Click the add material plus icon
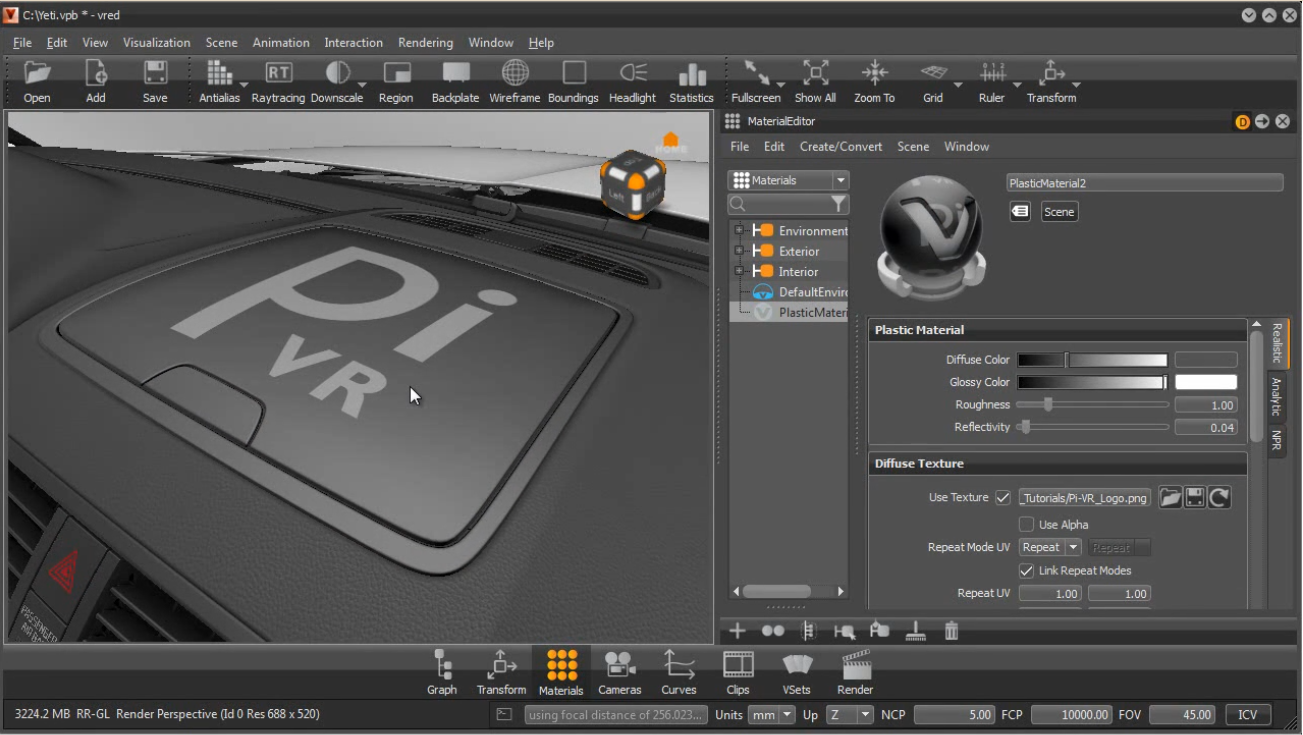 click(x=738, y=631)
